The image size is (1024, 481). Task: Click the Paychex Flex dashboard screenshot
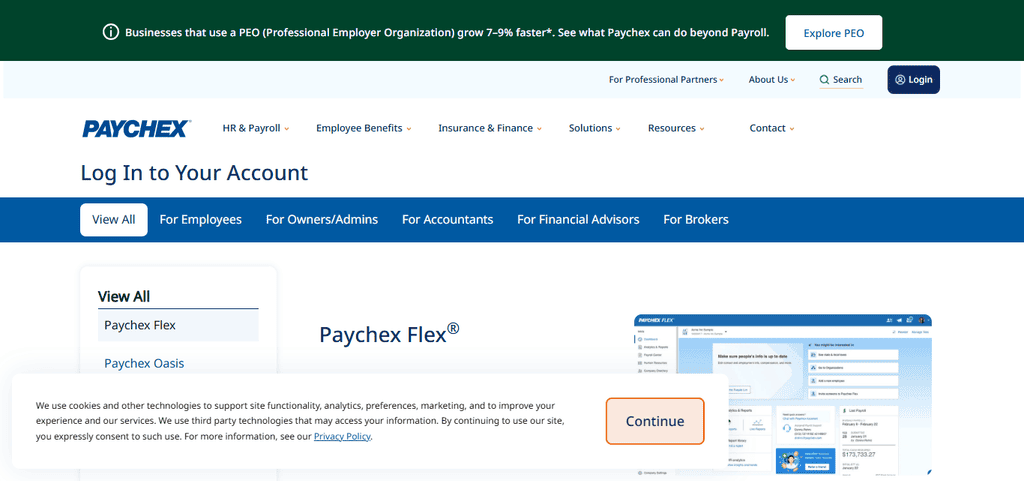[782, 395]
